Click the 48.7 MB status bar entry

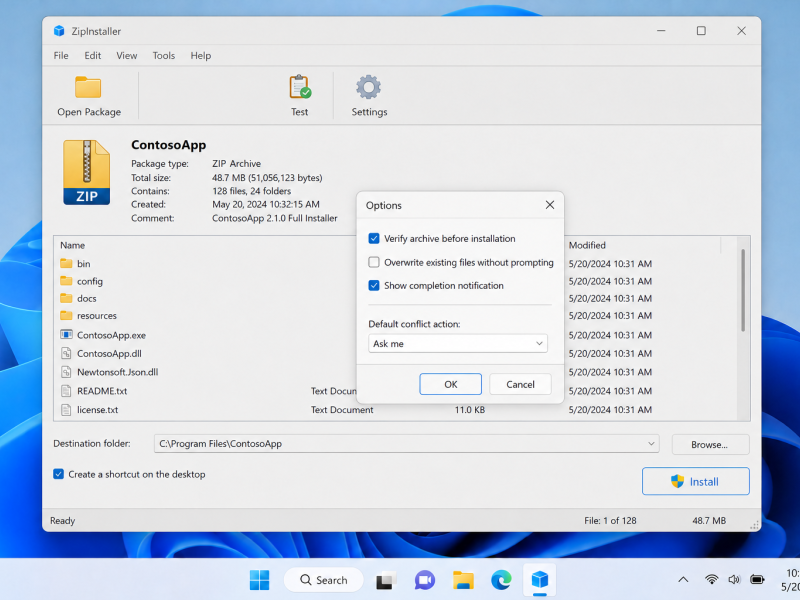709,520
